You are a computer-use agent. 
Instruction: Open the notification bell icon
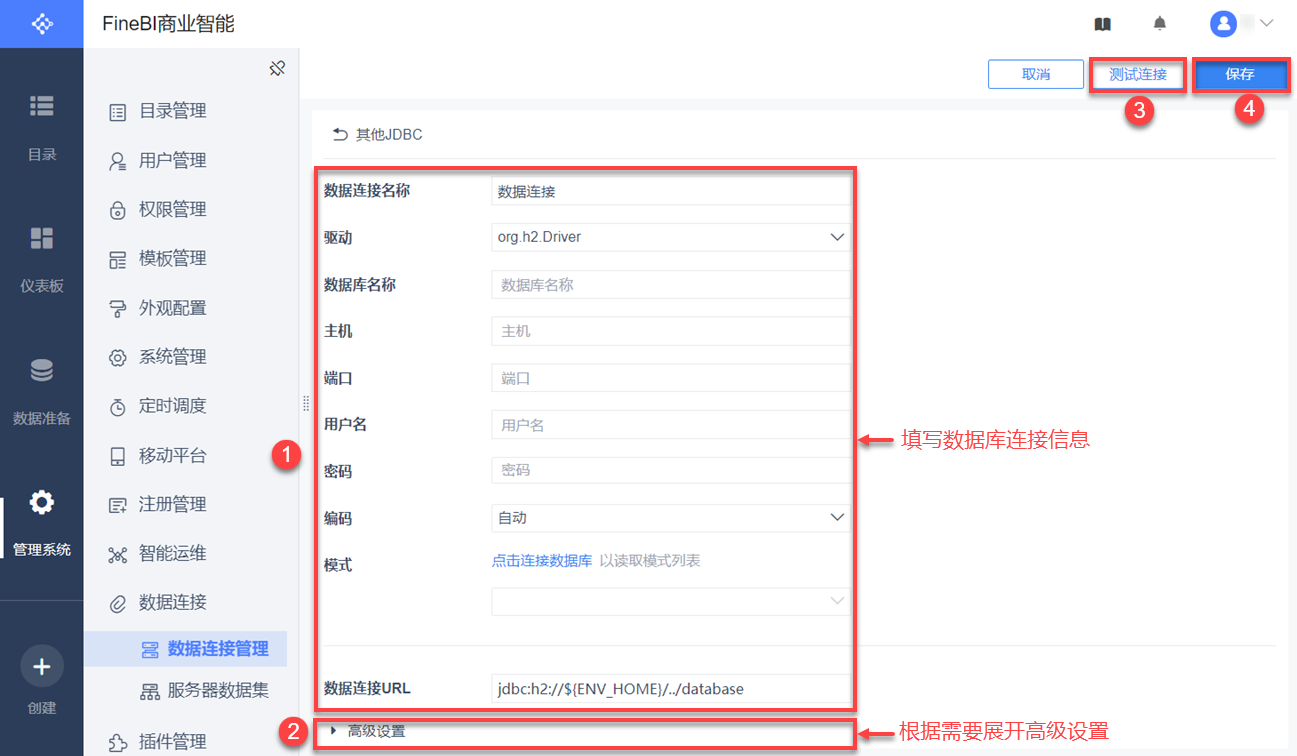click(1160, 23)
